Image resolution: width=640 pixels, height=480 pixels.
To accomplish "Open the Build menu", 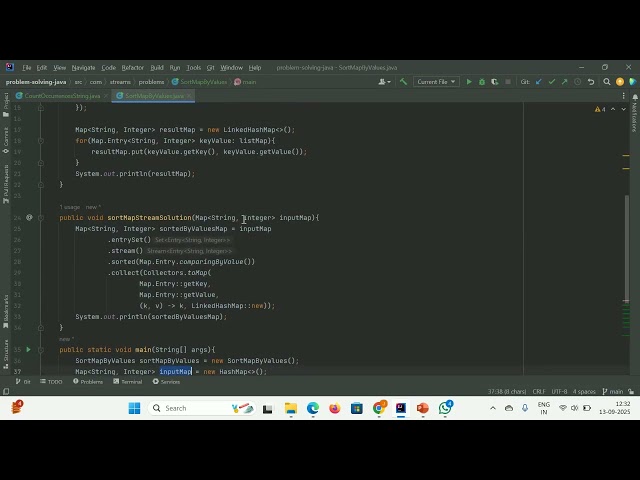I will click(x=157, y=68).
